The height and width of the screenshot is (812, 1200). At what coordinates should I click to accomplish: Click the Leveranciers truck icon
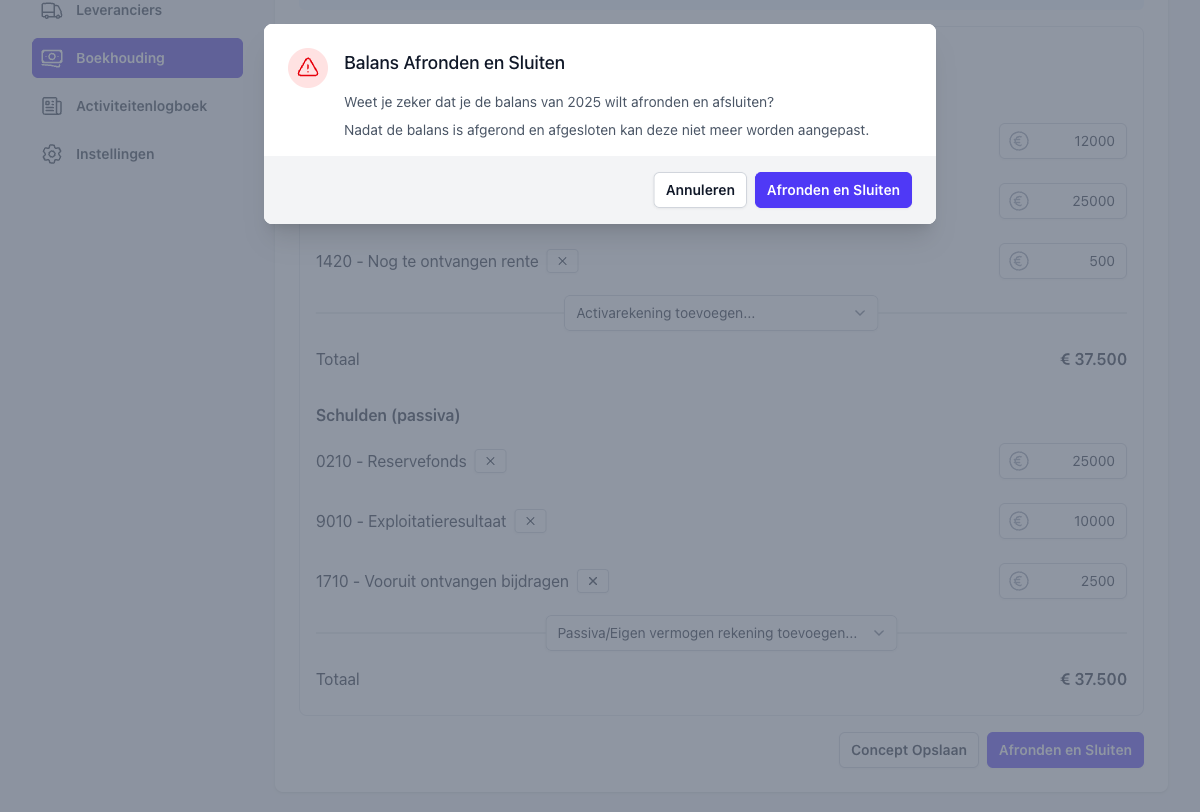(x=52, y=10)
